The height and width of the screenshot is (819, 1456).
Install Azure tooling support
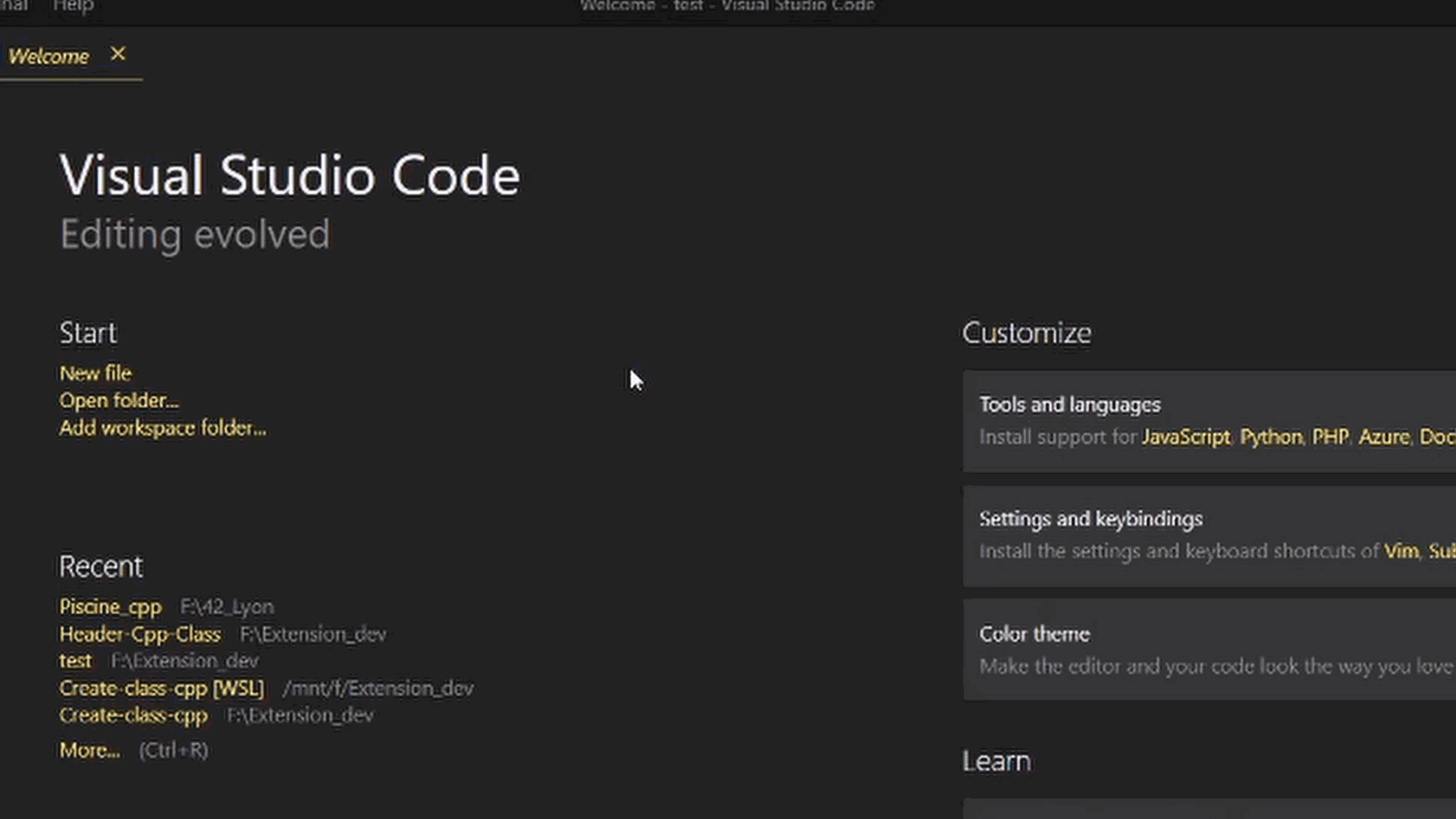pyautogui.click(x=1383, y=437)
